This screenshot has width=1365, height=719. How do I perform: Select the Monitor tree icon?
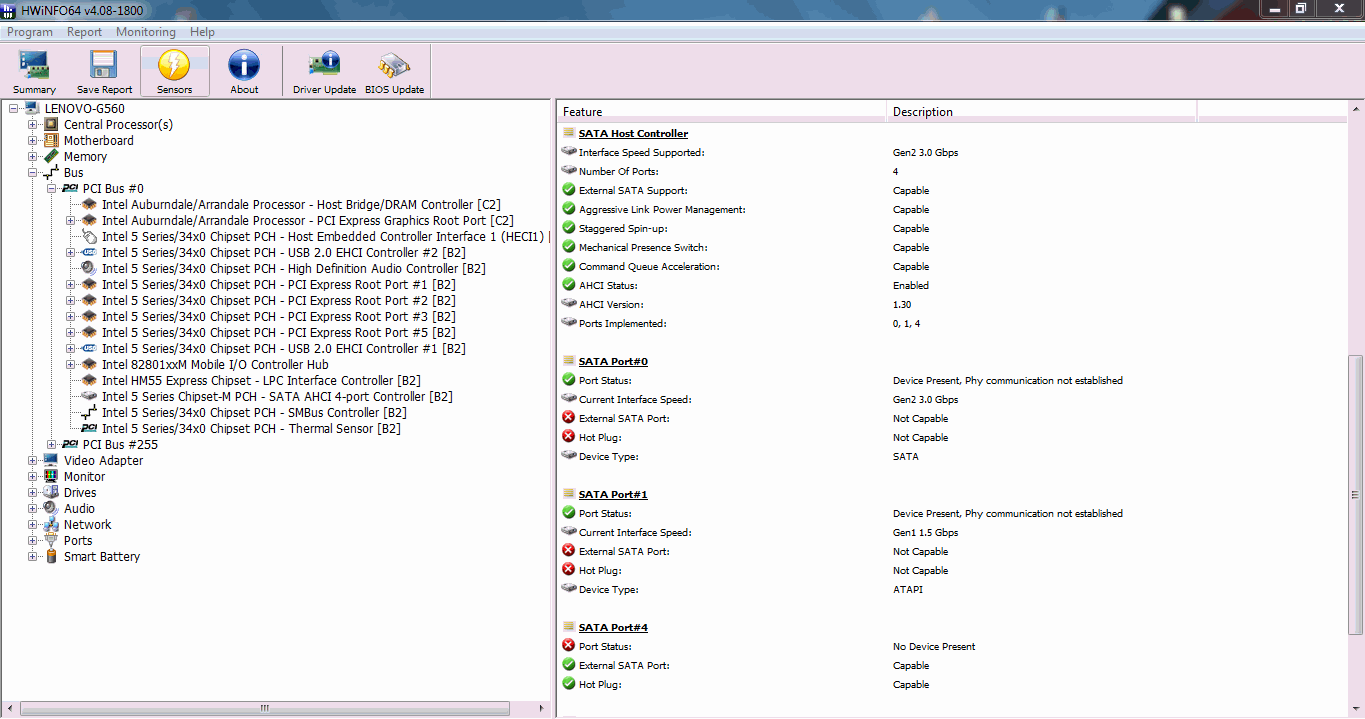[x=51, y=477]
